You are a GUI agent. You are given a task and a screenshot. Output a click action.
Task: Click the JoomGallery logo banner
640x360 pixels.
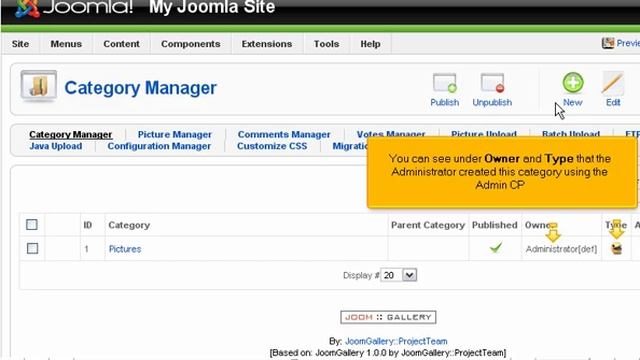click(x=388, y=317)
